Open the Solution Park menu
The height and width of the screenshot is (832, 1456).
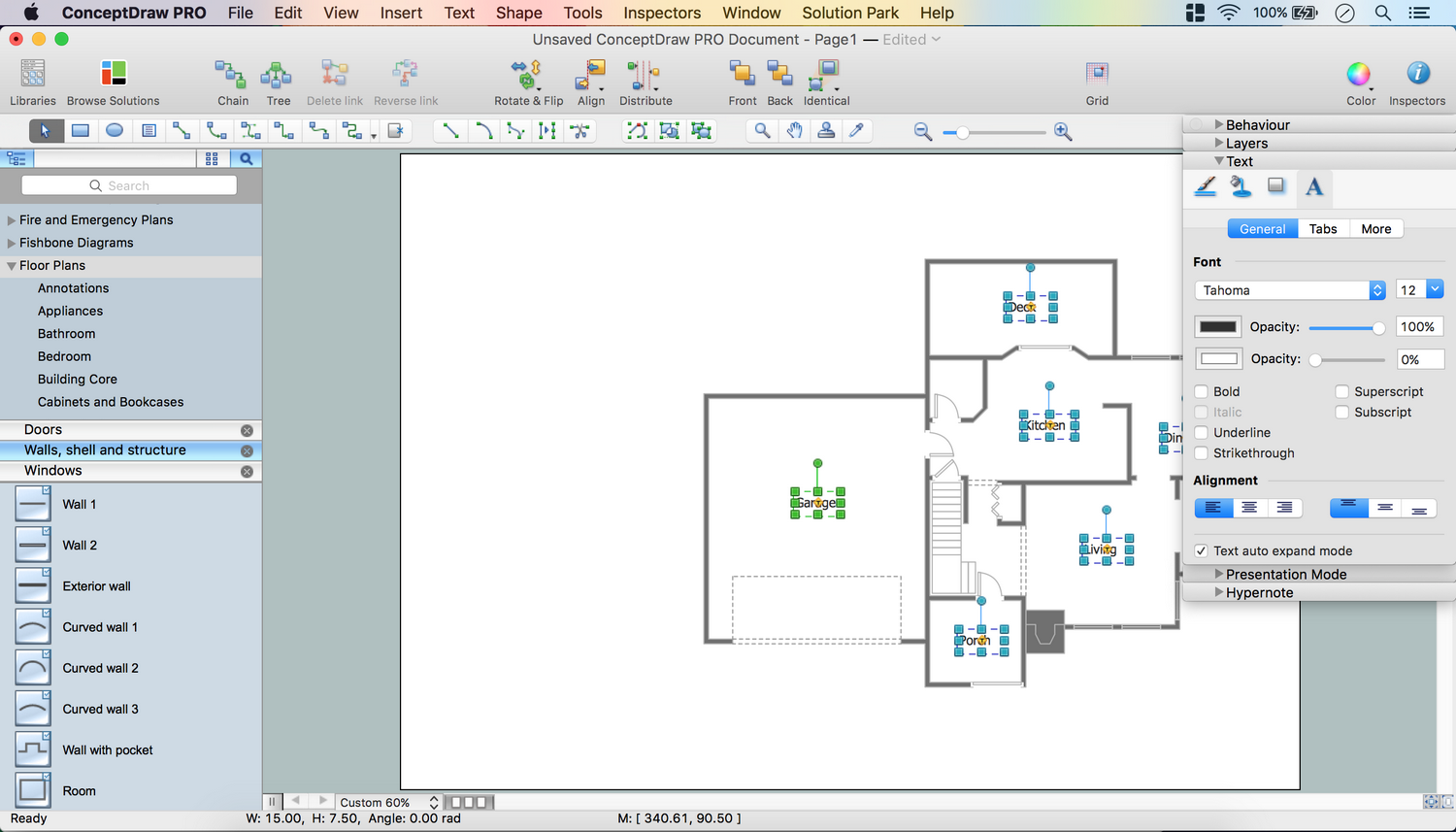[x=849, y=13]
